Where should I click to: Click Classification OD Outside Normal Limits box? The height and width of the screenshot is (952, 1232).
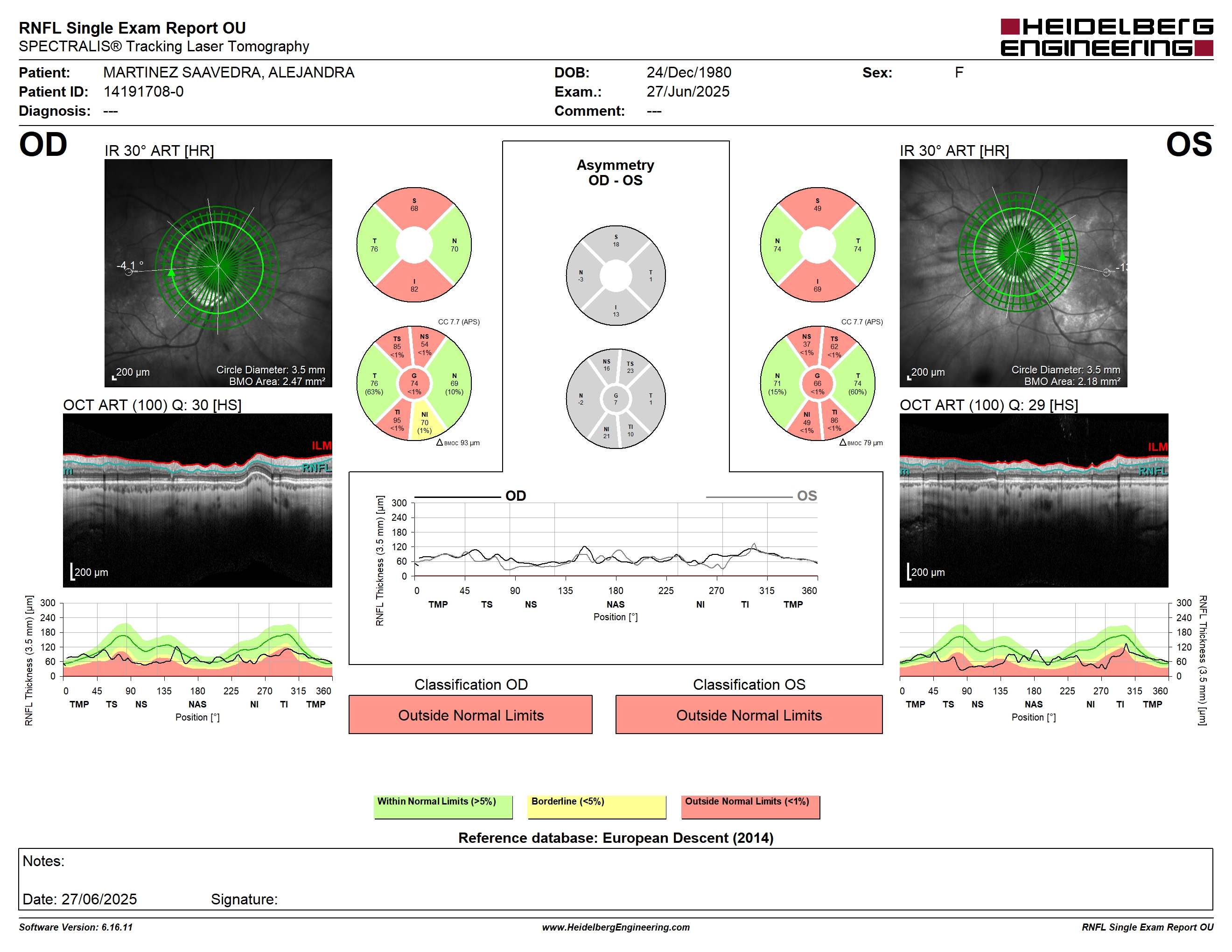[x=470, y=714]
